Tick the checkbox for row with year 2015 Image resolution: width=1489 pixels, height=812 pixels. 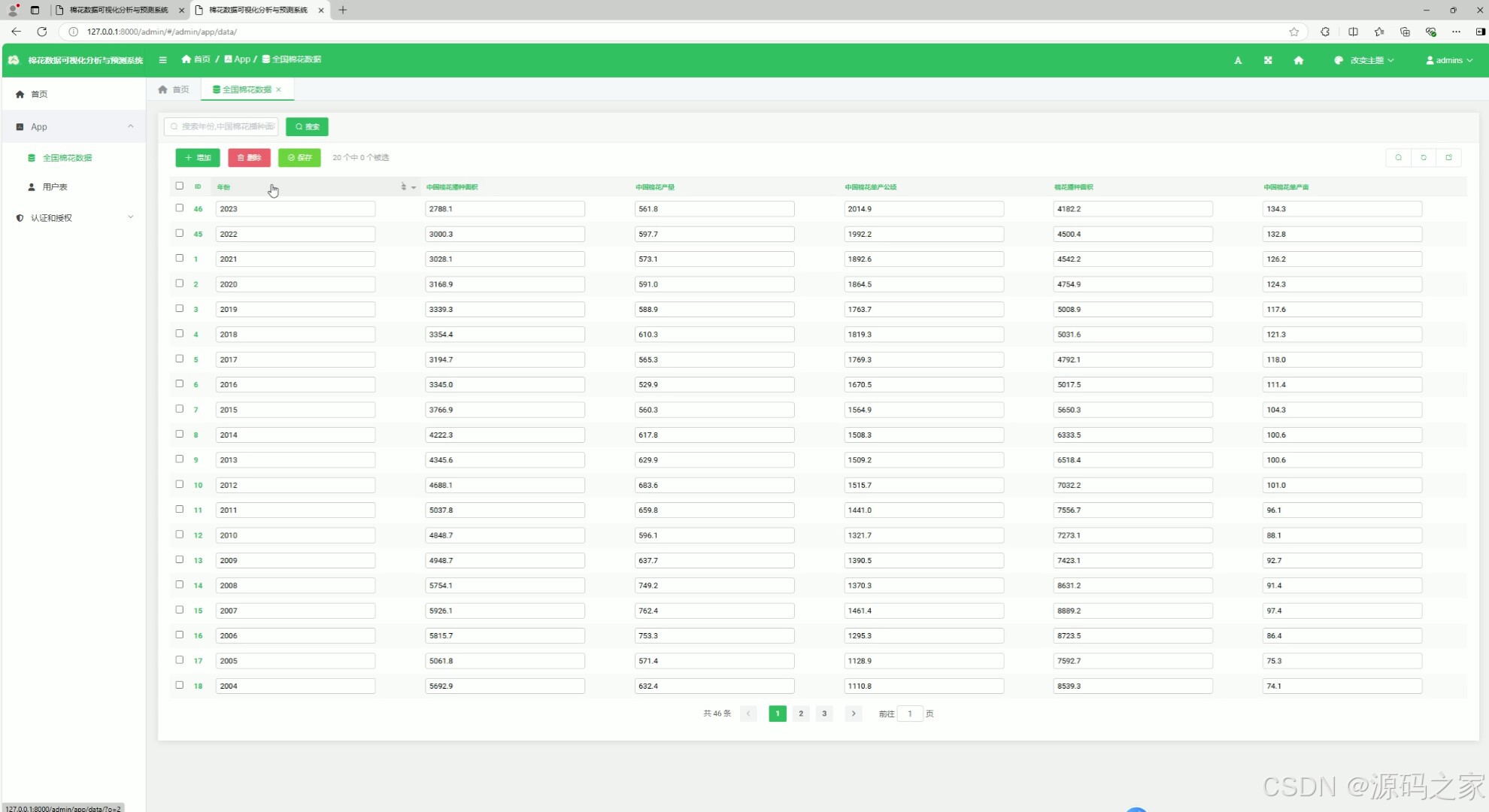pyautogui.click(x=179, y=409)
